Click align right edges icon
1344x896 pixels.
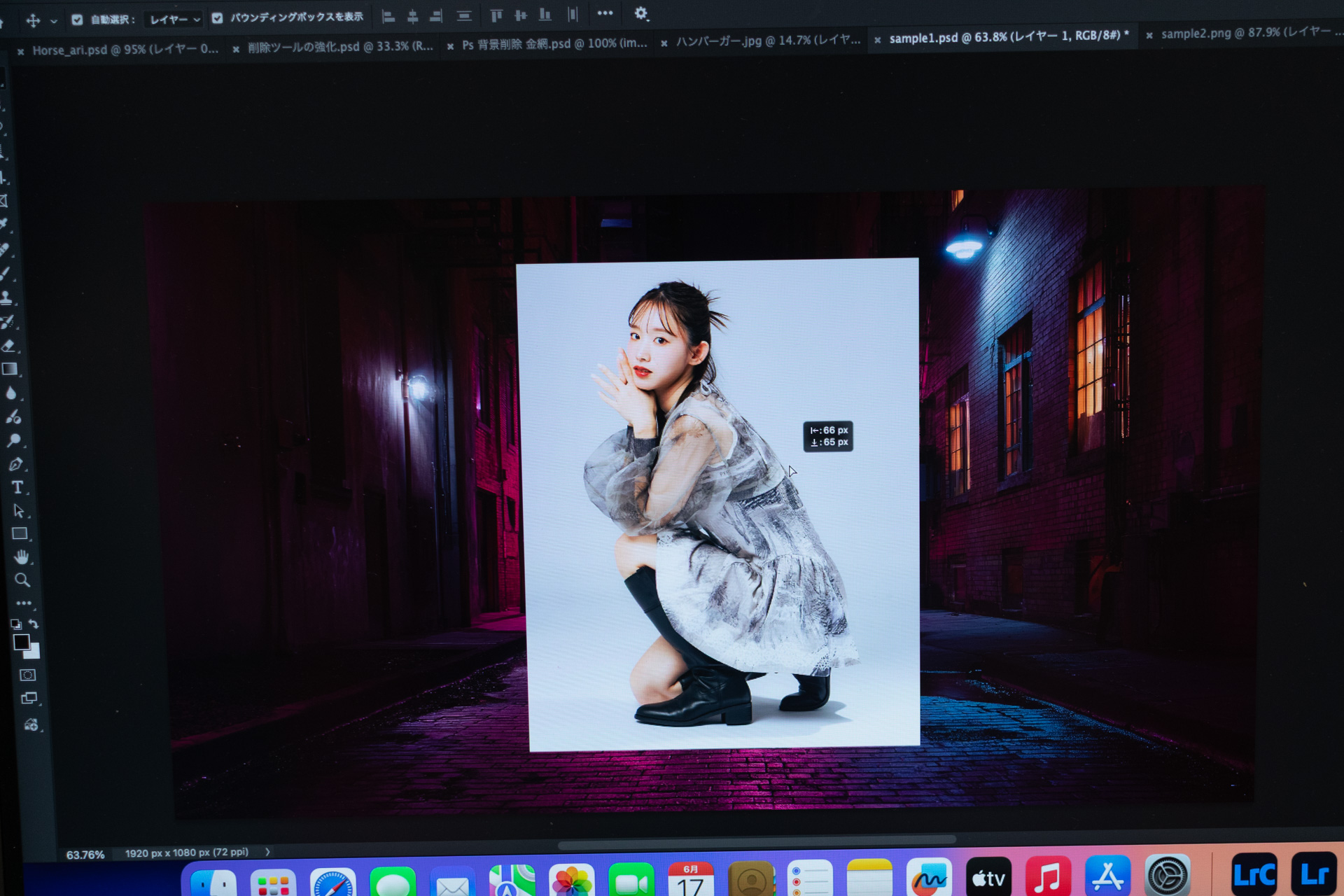click(x=435, y=16)
